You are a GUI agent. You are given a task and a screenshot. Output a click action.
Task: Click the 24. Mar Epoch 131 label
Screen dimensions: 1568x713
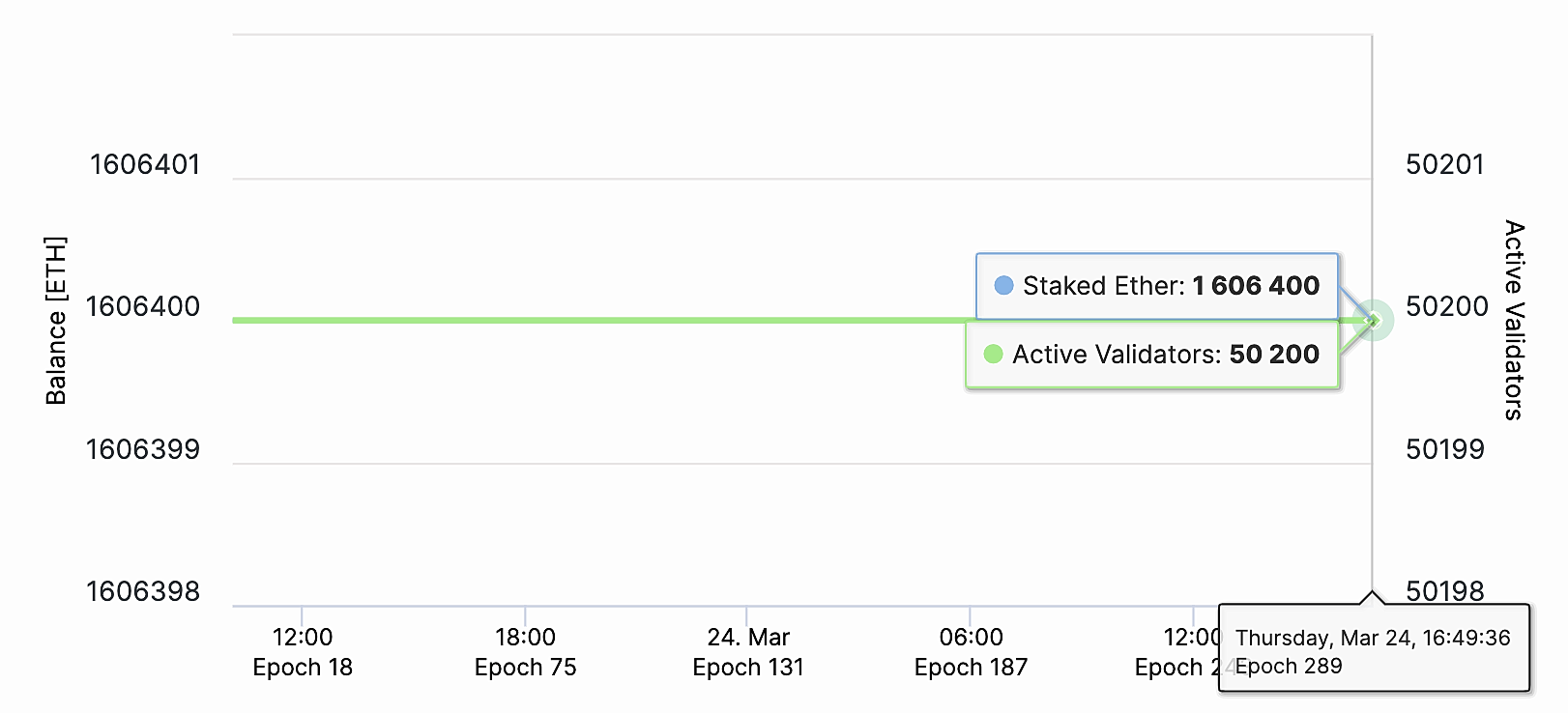(x=748, y=652)
